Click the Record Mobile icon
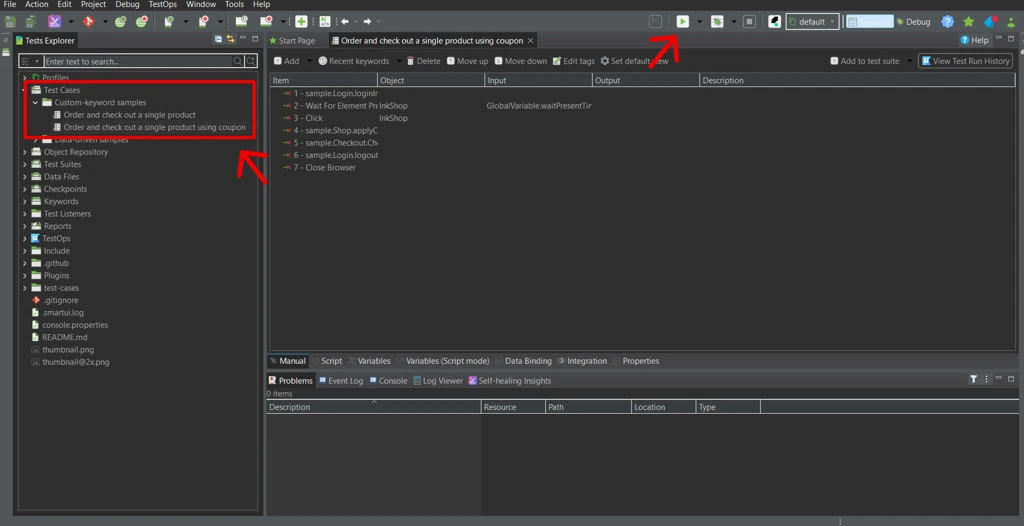Viewport: 1024px width, 526px height. pyautogui.click(x=203, y=22)
